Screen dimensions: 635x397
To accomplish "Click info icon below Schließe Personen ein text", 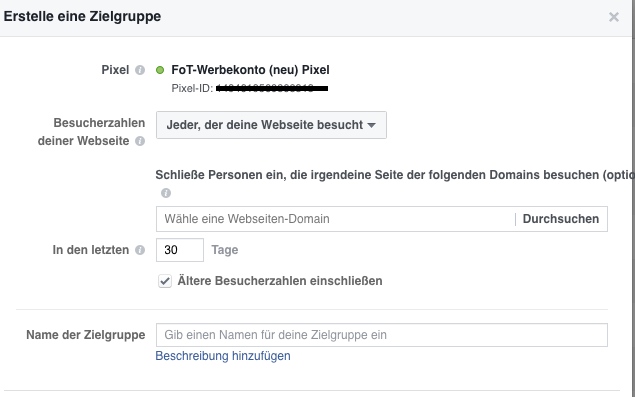I will coord(166,193).
